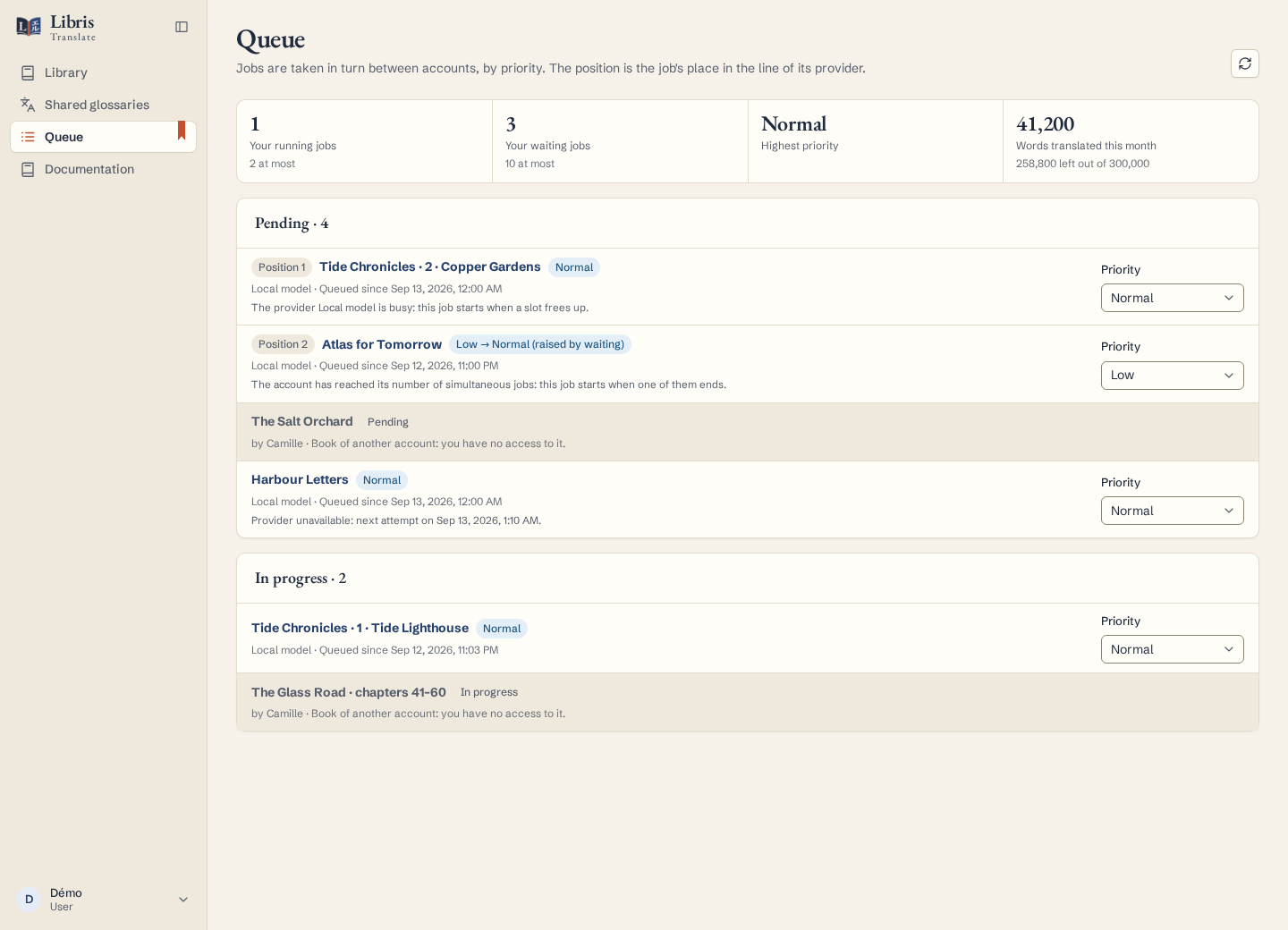Click the Pending status next to Salt Orchard
Screen dimensions: 1288x930
coord(388,422)
